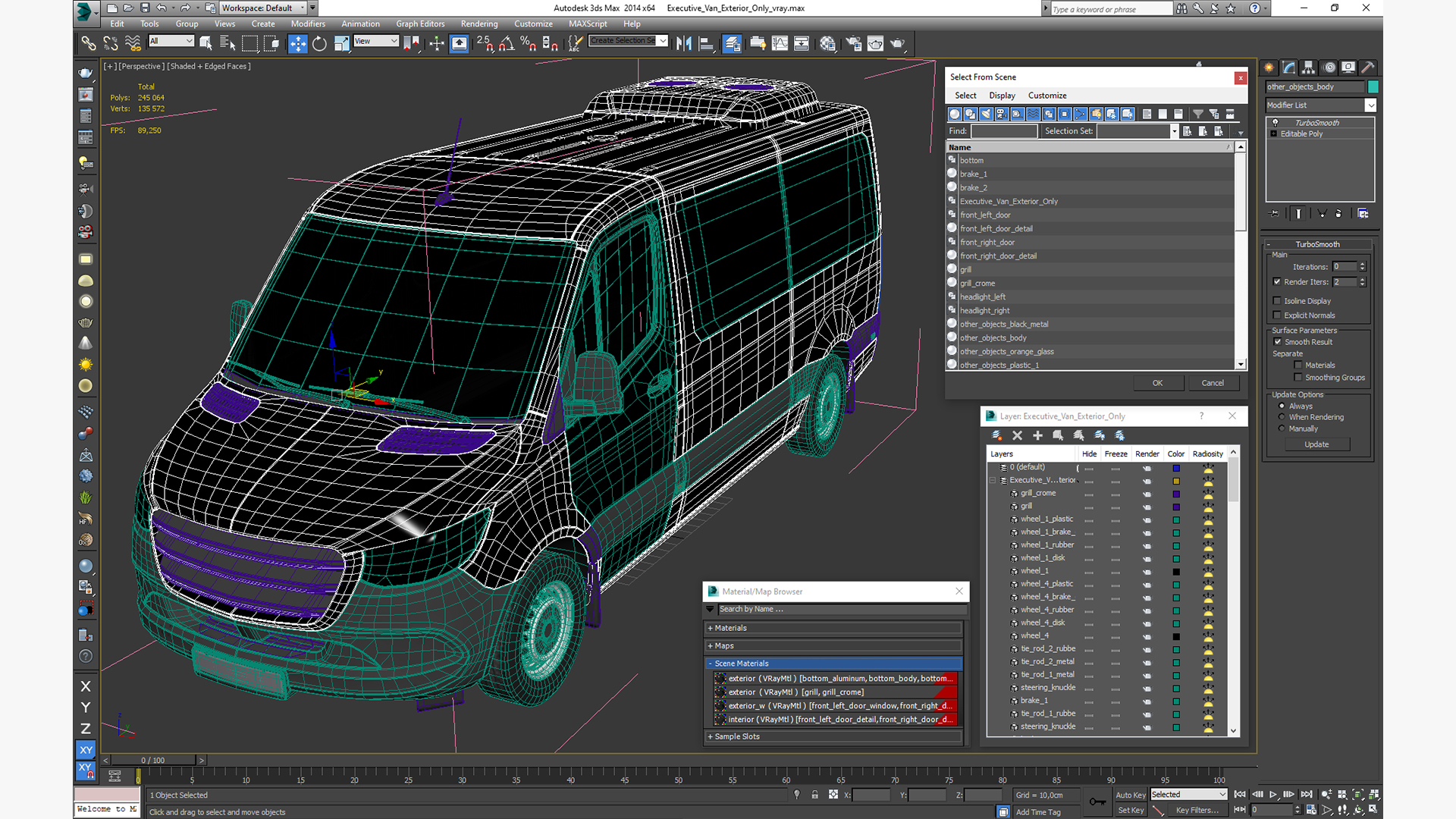Open the Modifier List dropdown
Image resolution: width=1456 pixels, height=819 pixels.
click(x=1370, y=105)
